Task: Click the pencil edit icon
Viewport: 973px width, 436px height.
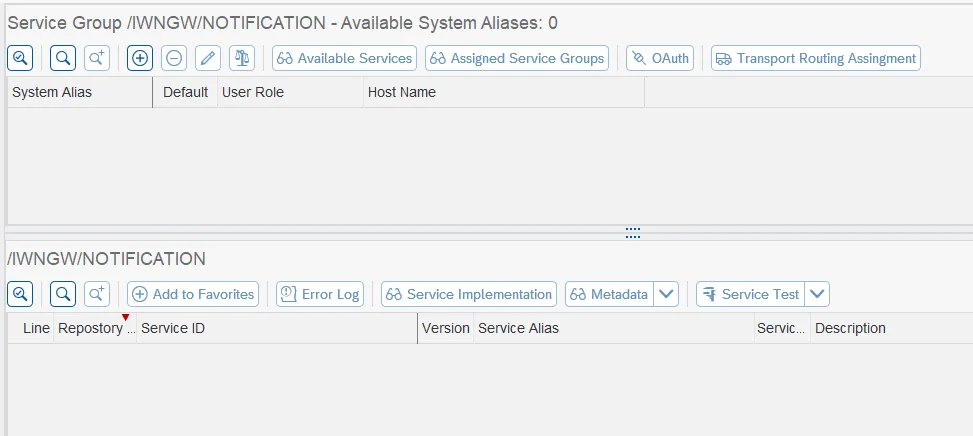Action: tap(208, 58)
